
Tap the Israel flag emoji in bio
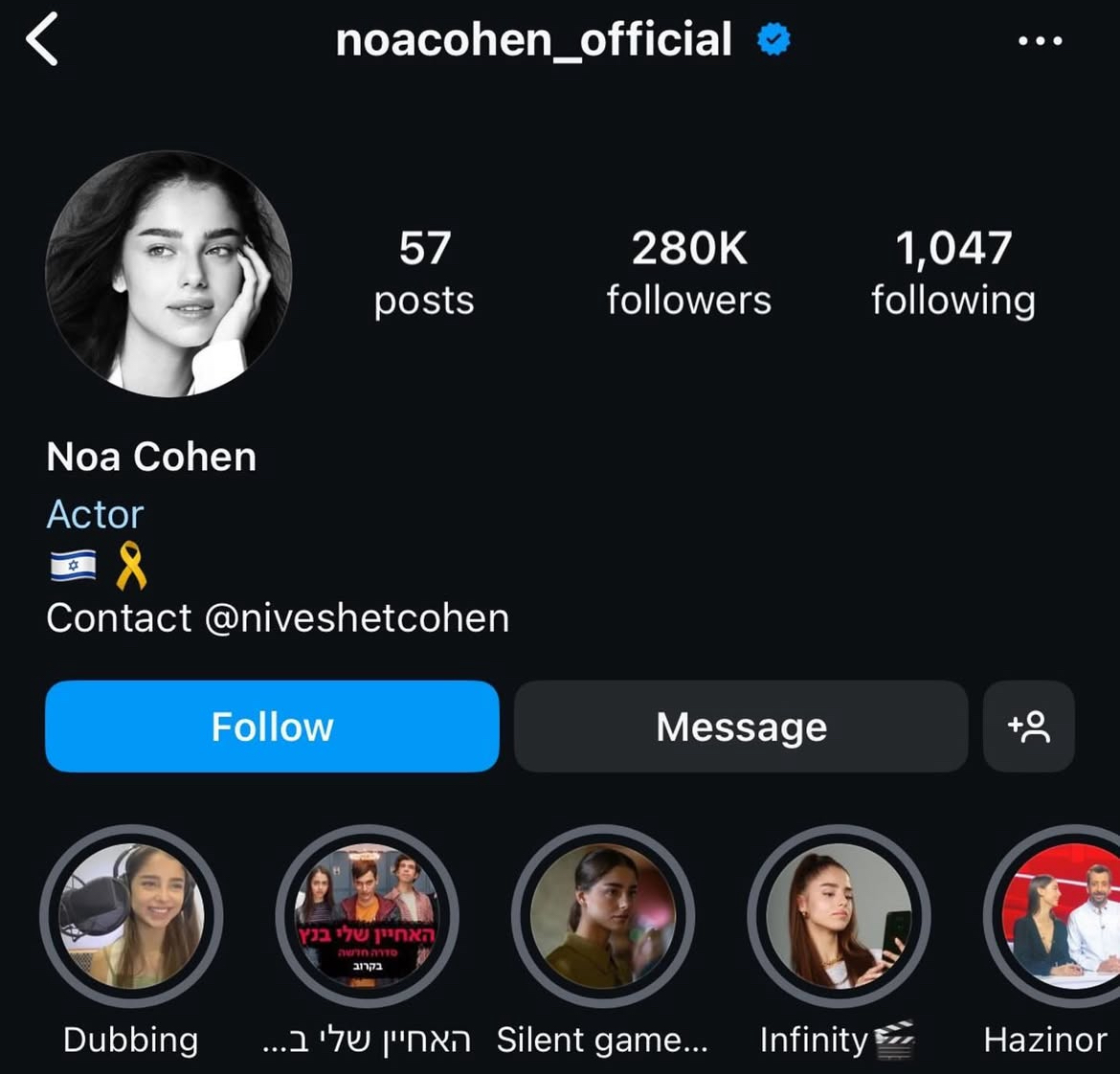click(73, 566)
